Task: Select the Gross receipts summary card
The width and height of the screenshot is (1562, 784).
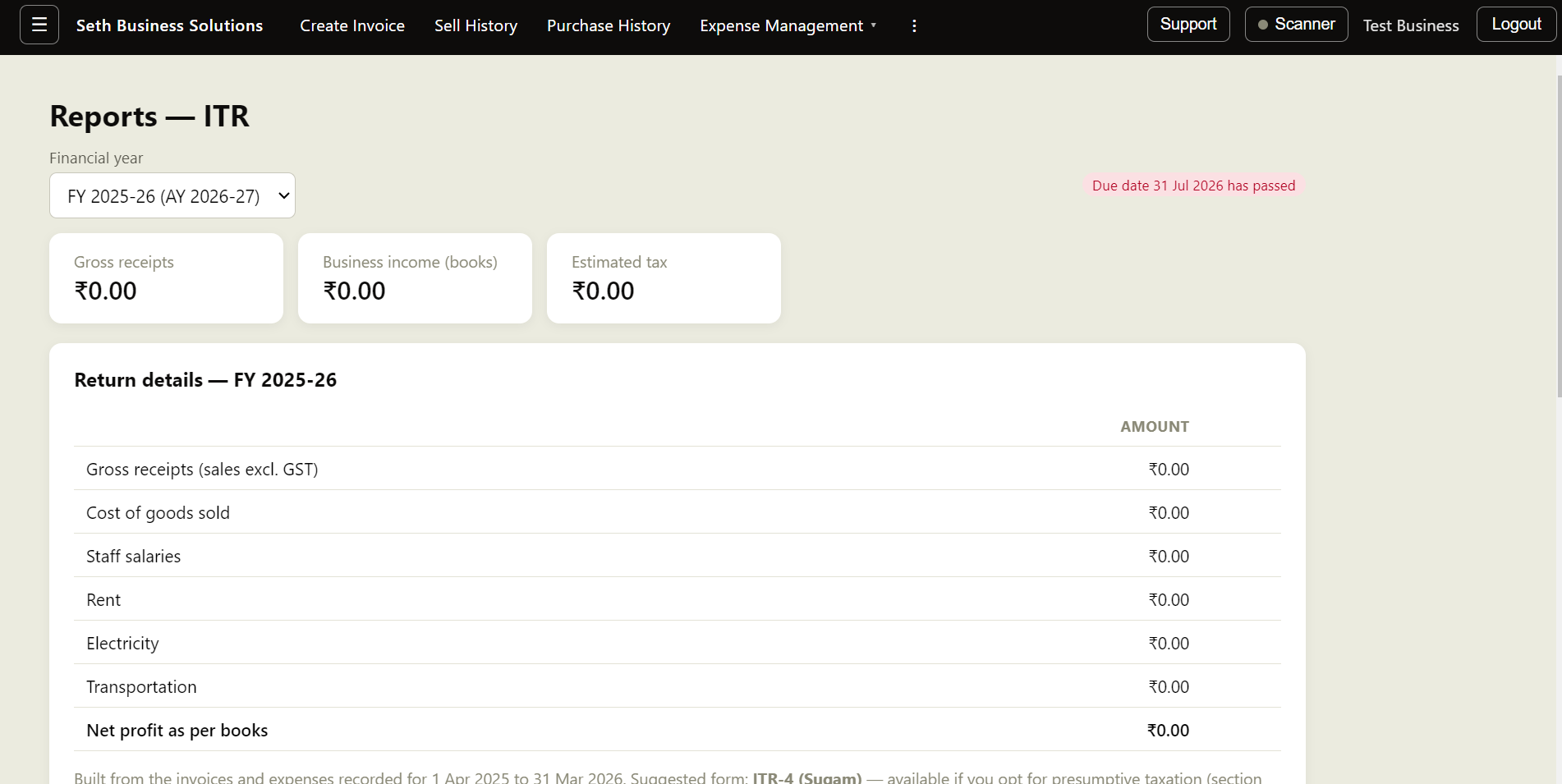Action: [166, 278]
